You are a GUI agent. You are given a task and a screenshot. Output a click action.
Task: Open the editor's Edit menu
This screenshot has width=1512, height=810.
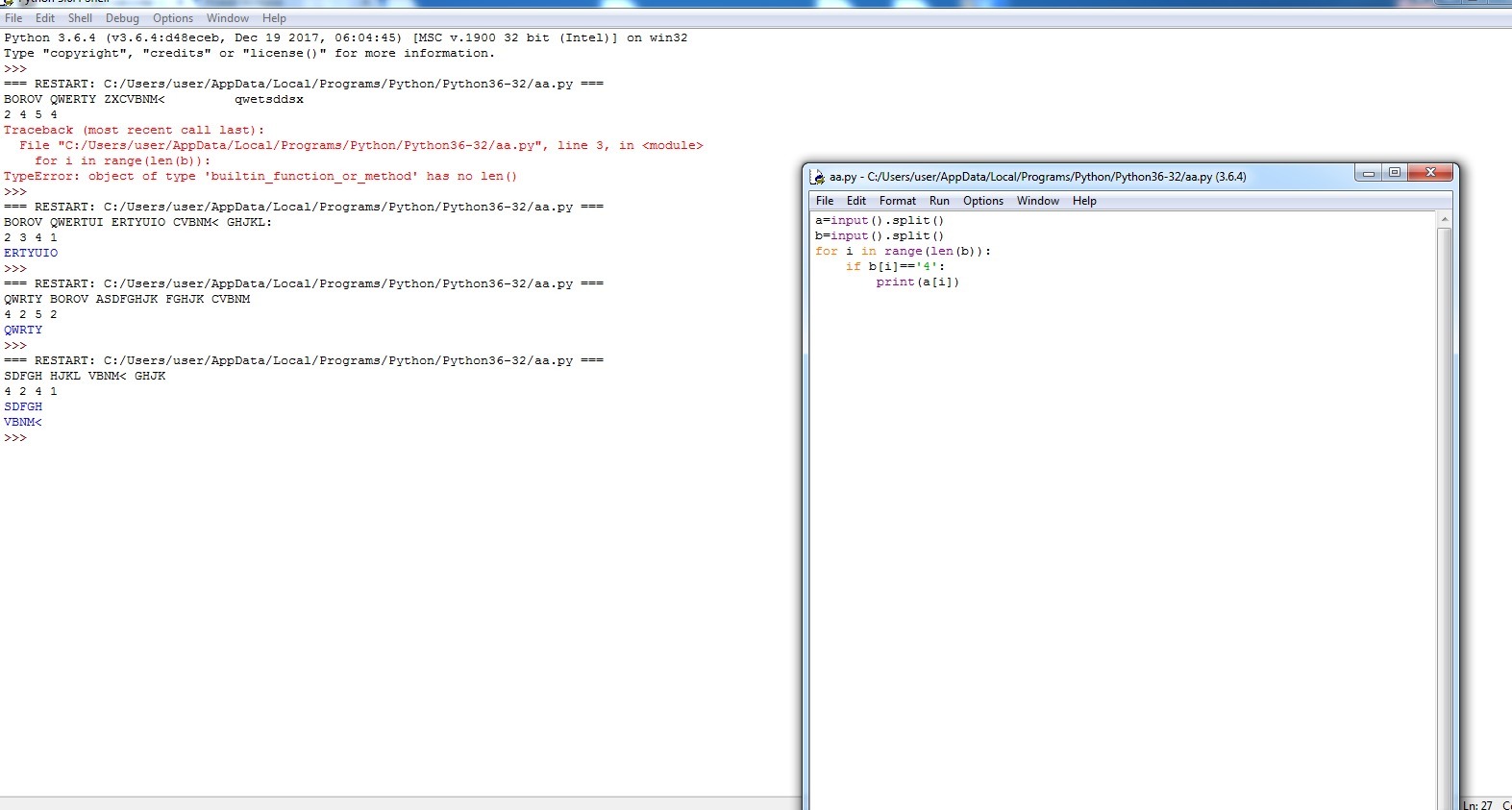tap(855, 201)
